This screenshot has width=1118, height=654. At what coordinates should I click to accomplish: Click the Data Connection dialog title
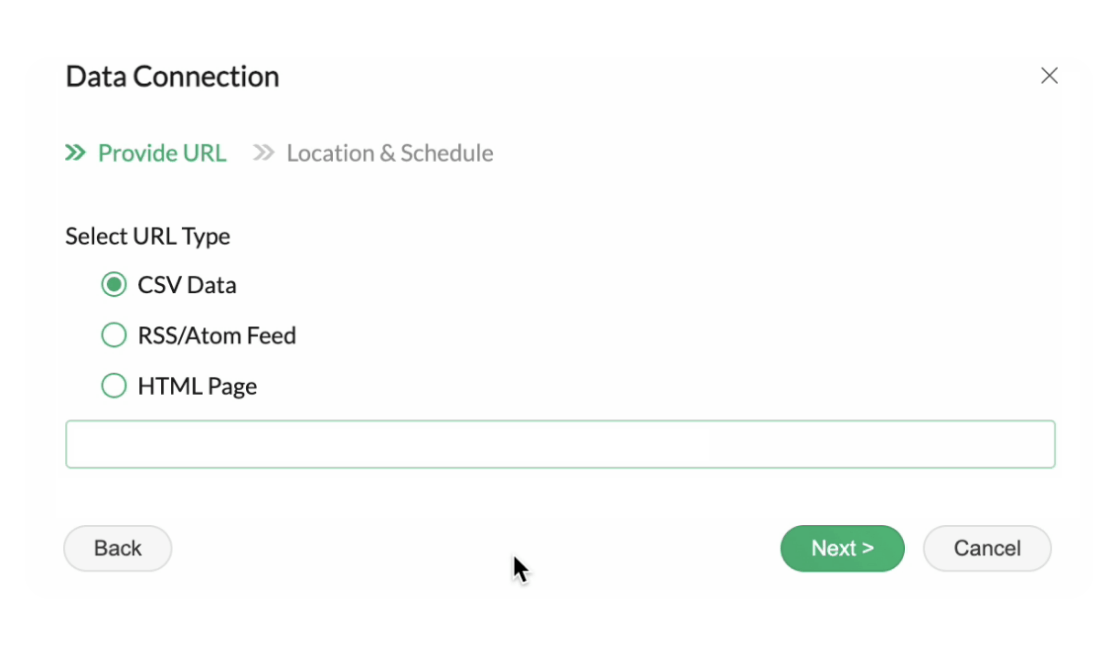(173, 76)
